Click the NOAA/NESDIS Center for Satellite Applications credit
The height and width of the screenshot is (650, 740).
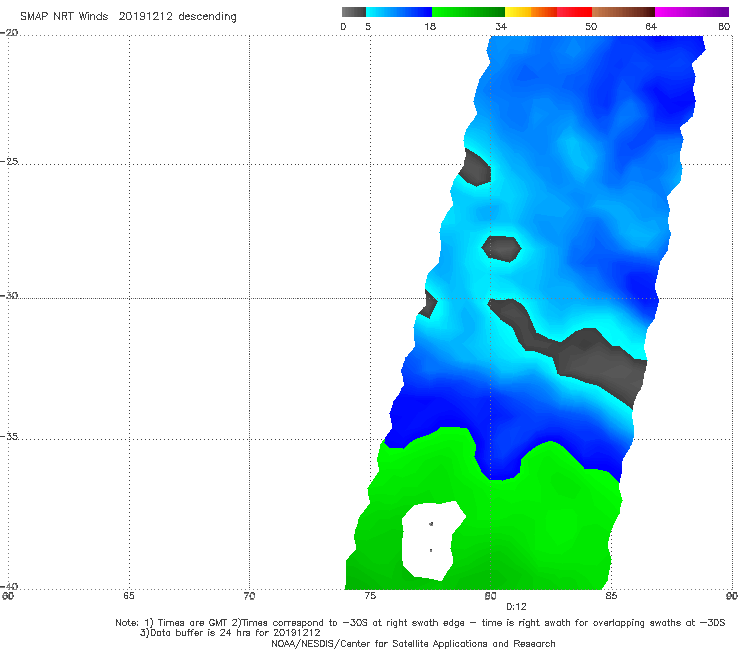413,643
